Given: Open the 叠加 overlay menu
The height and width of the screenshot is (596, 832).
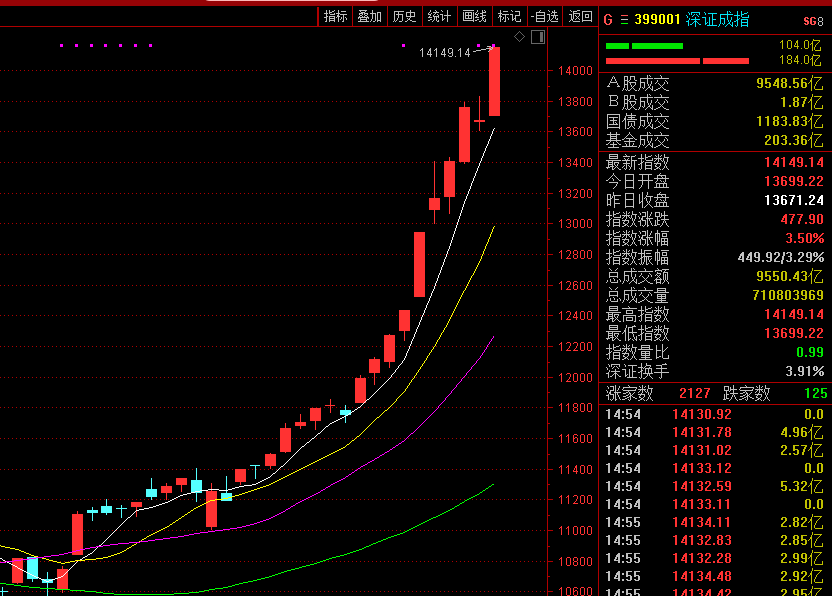Looking at the screenshot, I should tap(370, 16).
